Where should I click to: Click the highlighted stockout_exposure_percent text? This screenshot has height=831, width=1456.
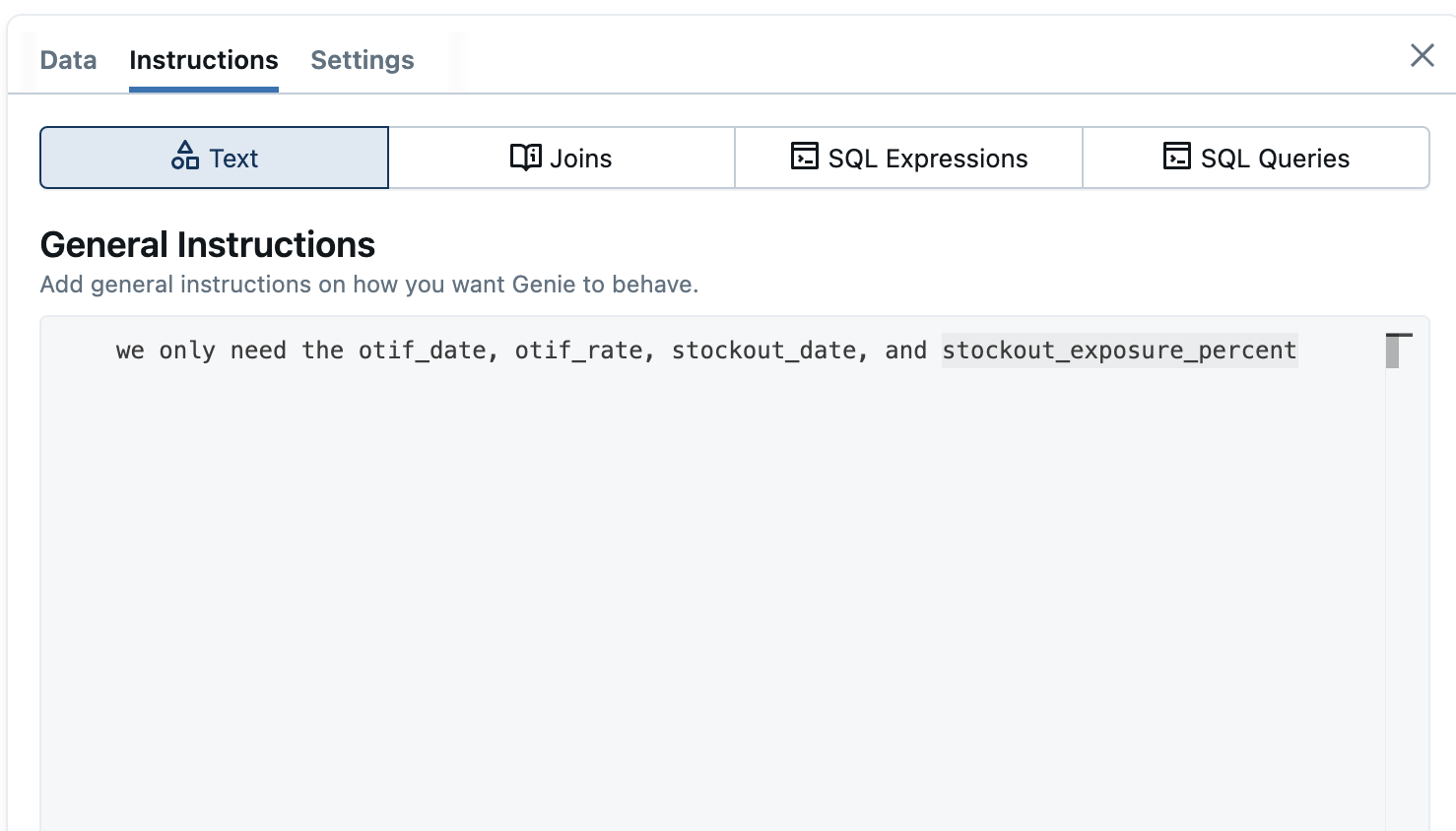click(x=1119, y=351)
